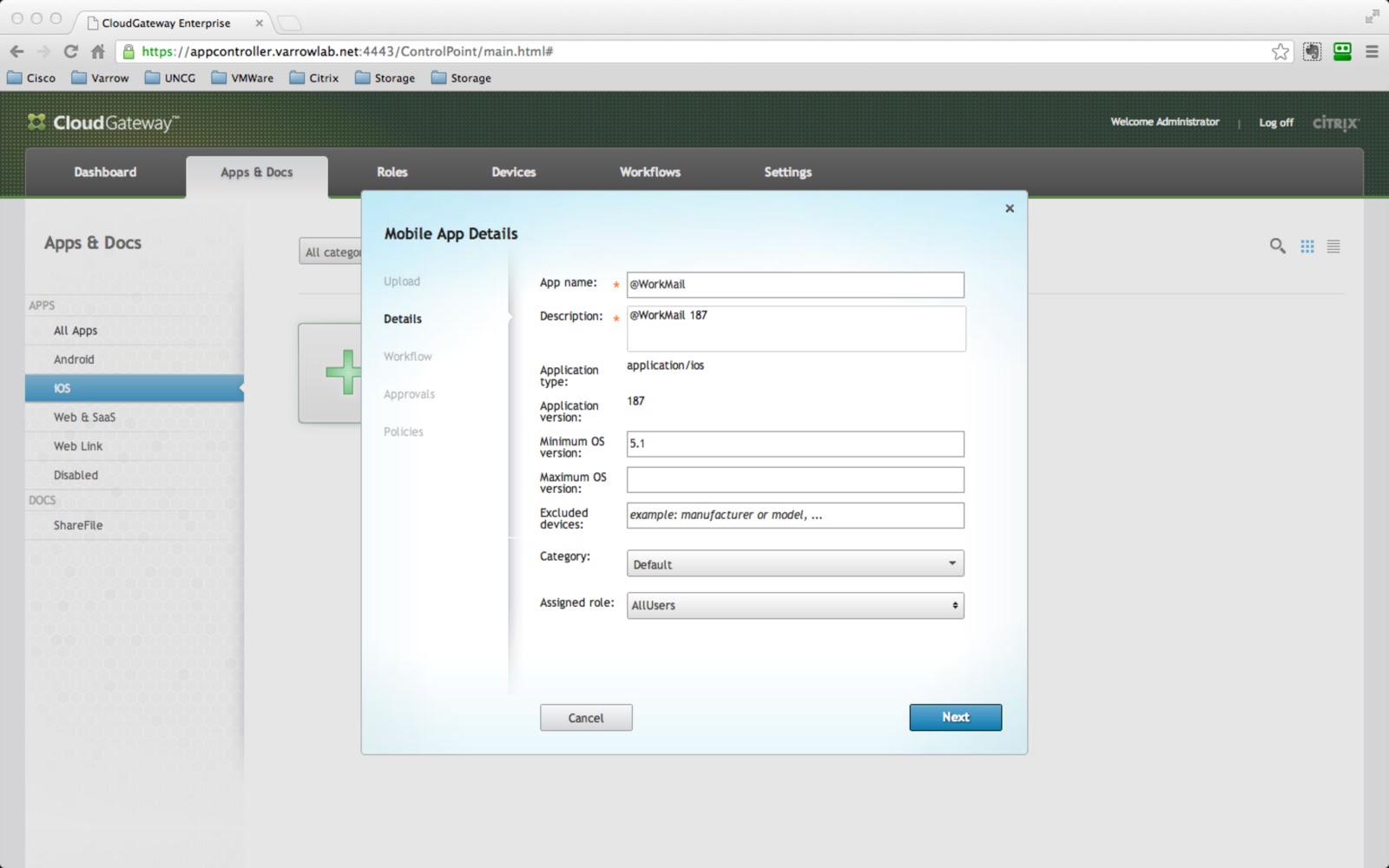This screenshot has width=1389, height=868.
Task: Click the App name input field
Action: tap(795, 285)
